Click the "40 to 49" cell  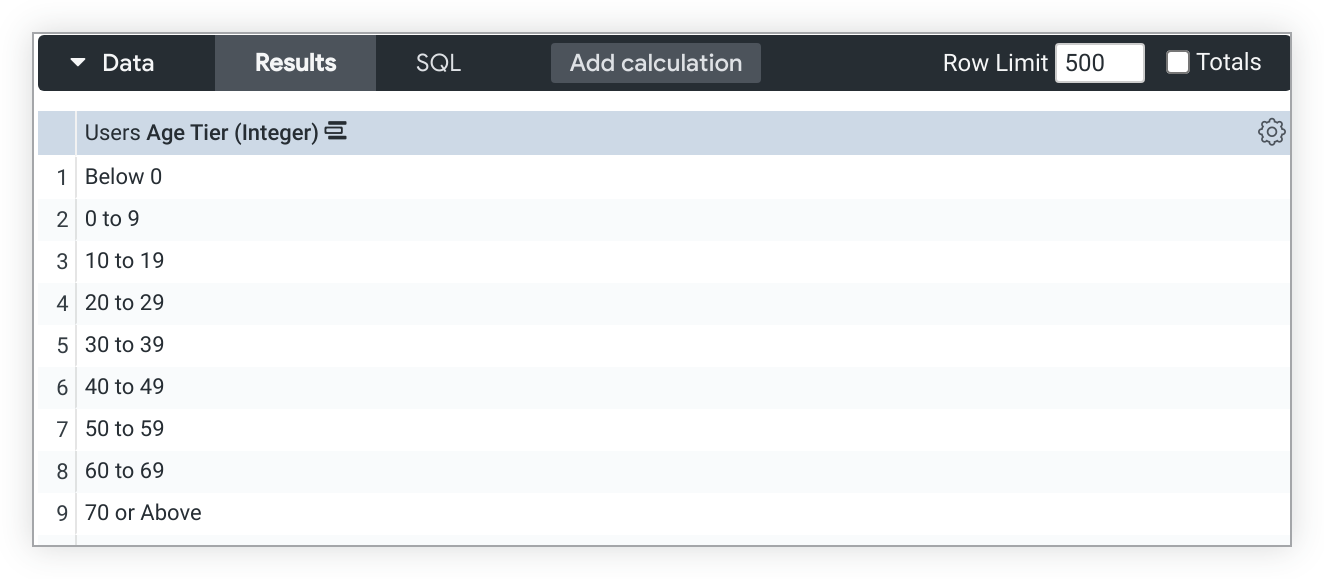pos(124,387)
